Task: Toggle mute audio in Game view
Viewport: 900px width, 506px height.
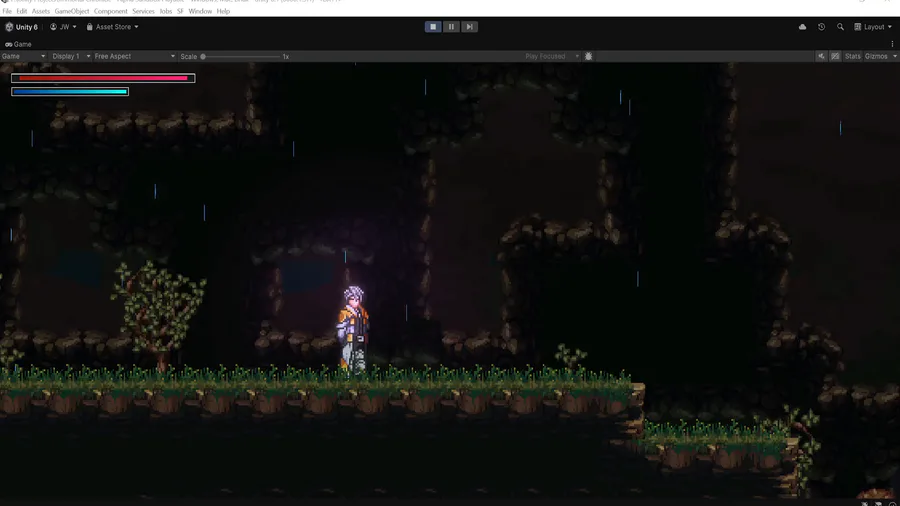Action: pyautogui.click(x=821, y=56)
